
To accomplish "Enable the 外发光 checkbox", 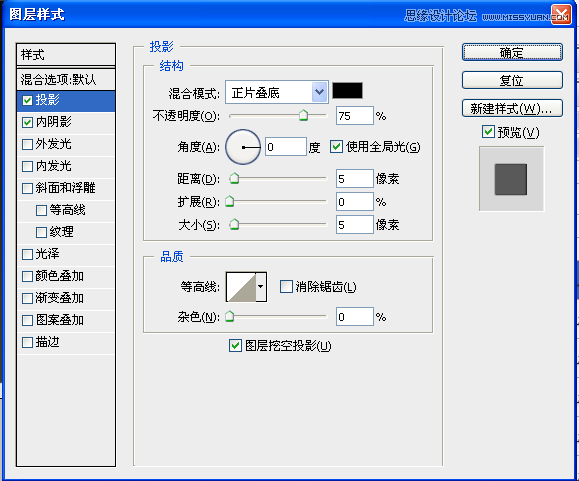I will [x=27, y=144].
